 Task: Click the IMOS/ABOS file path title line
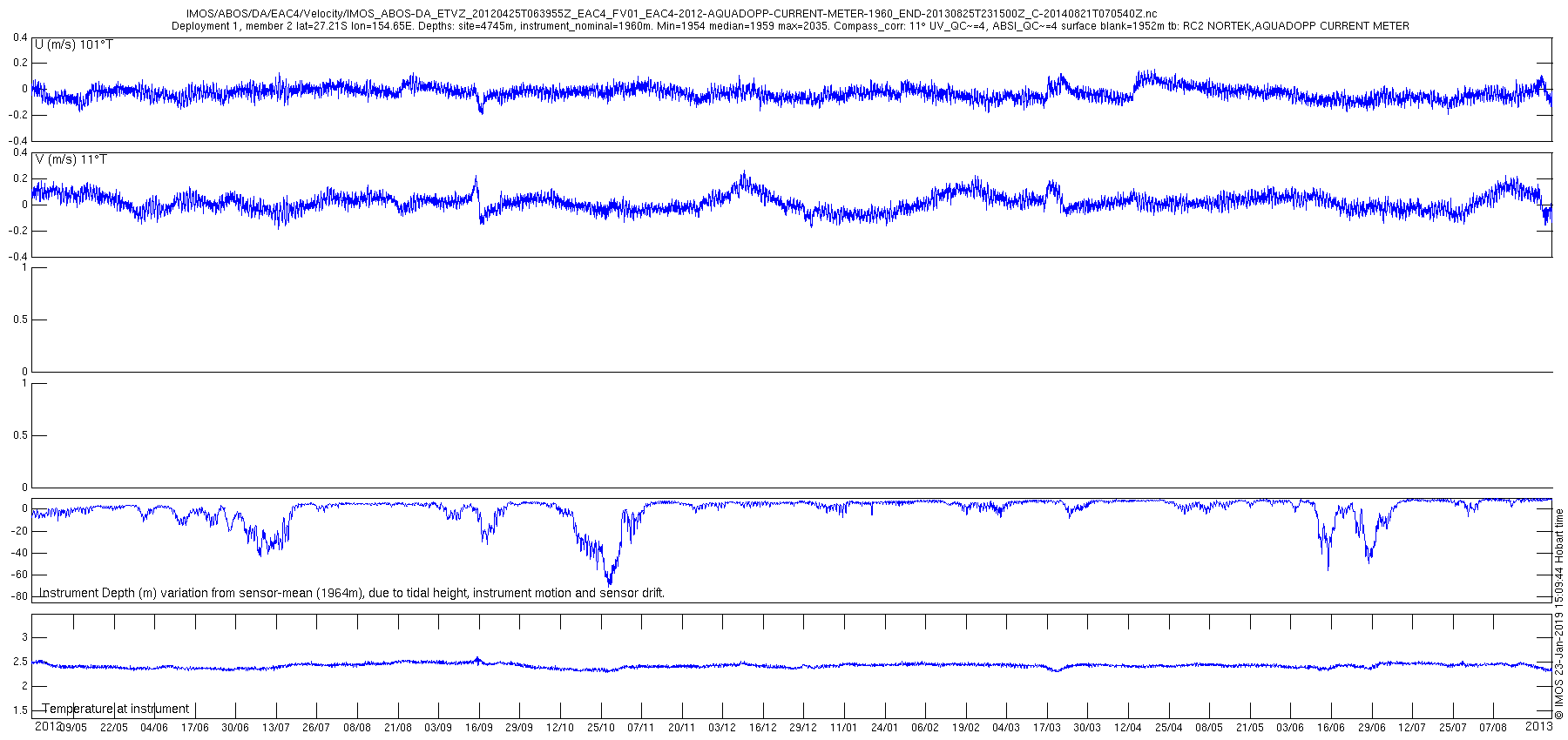tap(672, 14)
